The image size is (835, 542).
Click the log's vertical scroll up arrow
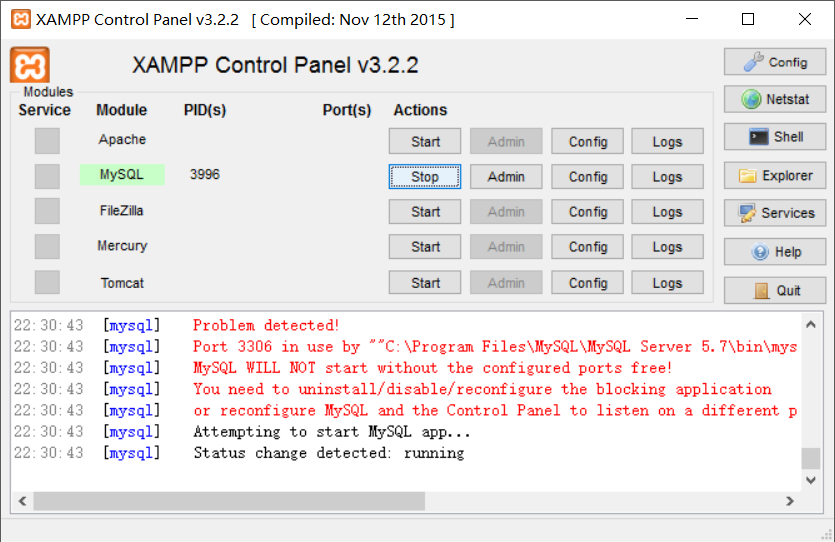pos(811,324)
